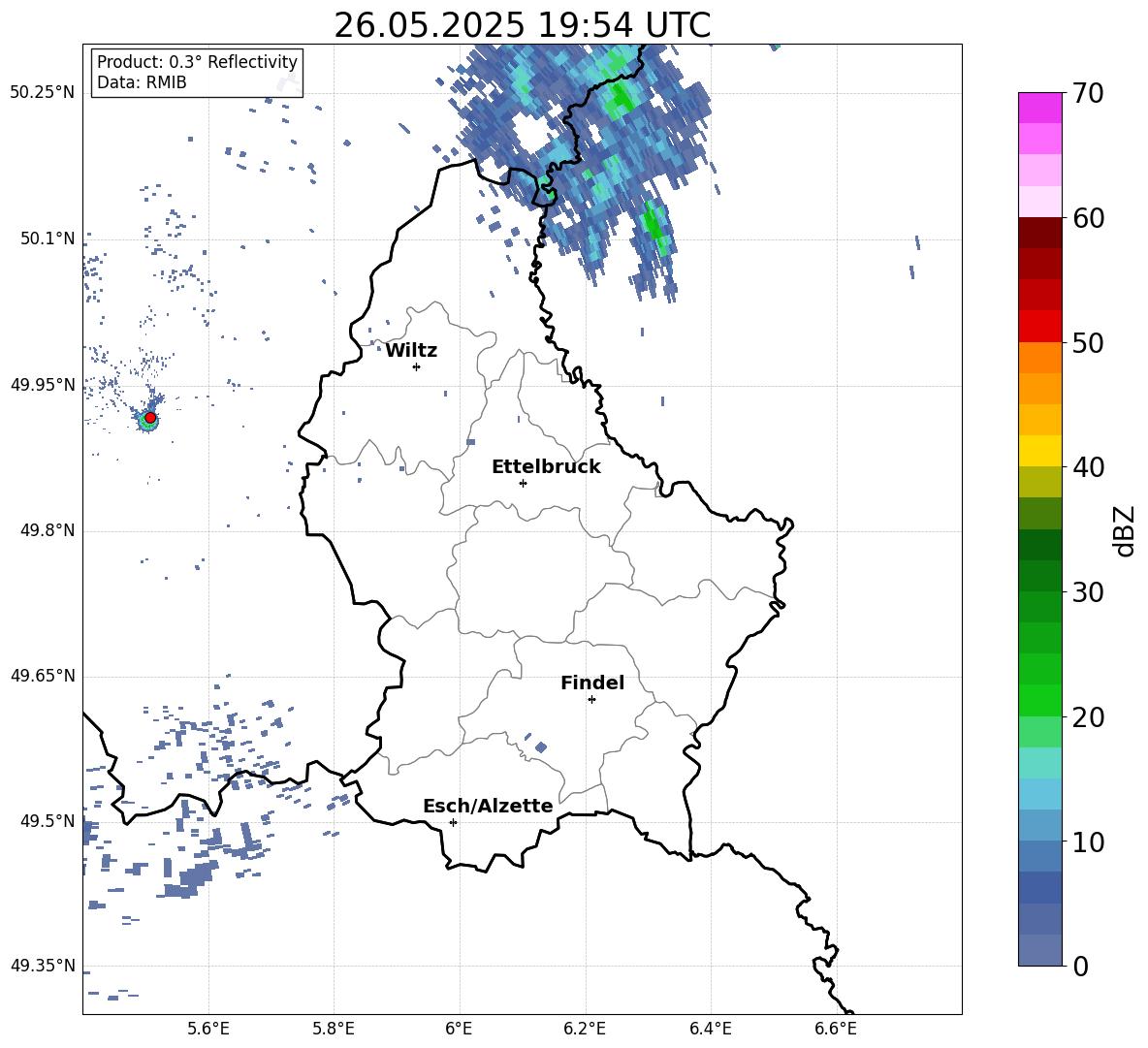
Task: Click the magenta top colorbar segment
Action: click(1039, 108)
